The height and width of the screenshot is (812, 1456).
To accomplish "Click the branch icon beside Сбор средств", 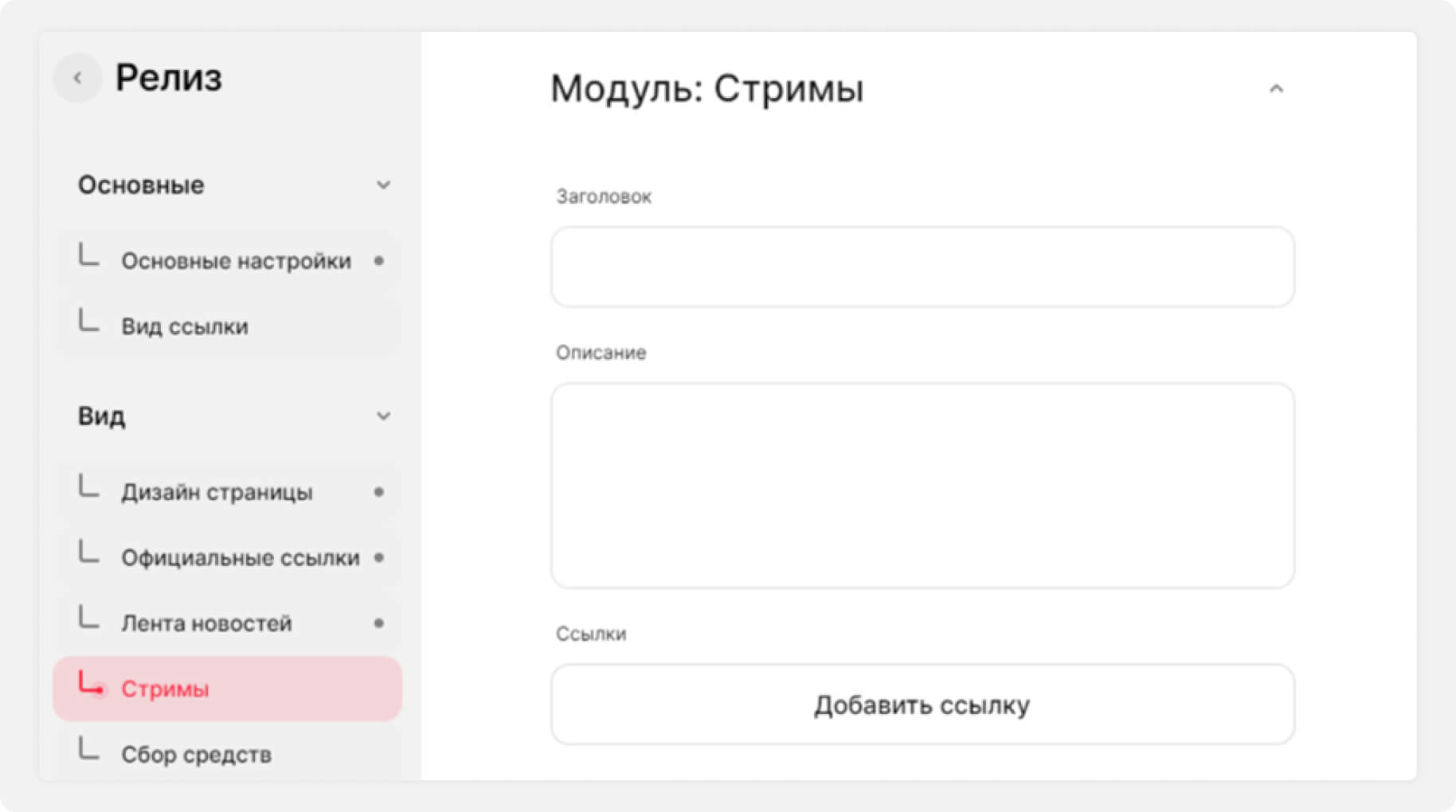I will coord(88,749).
